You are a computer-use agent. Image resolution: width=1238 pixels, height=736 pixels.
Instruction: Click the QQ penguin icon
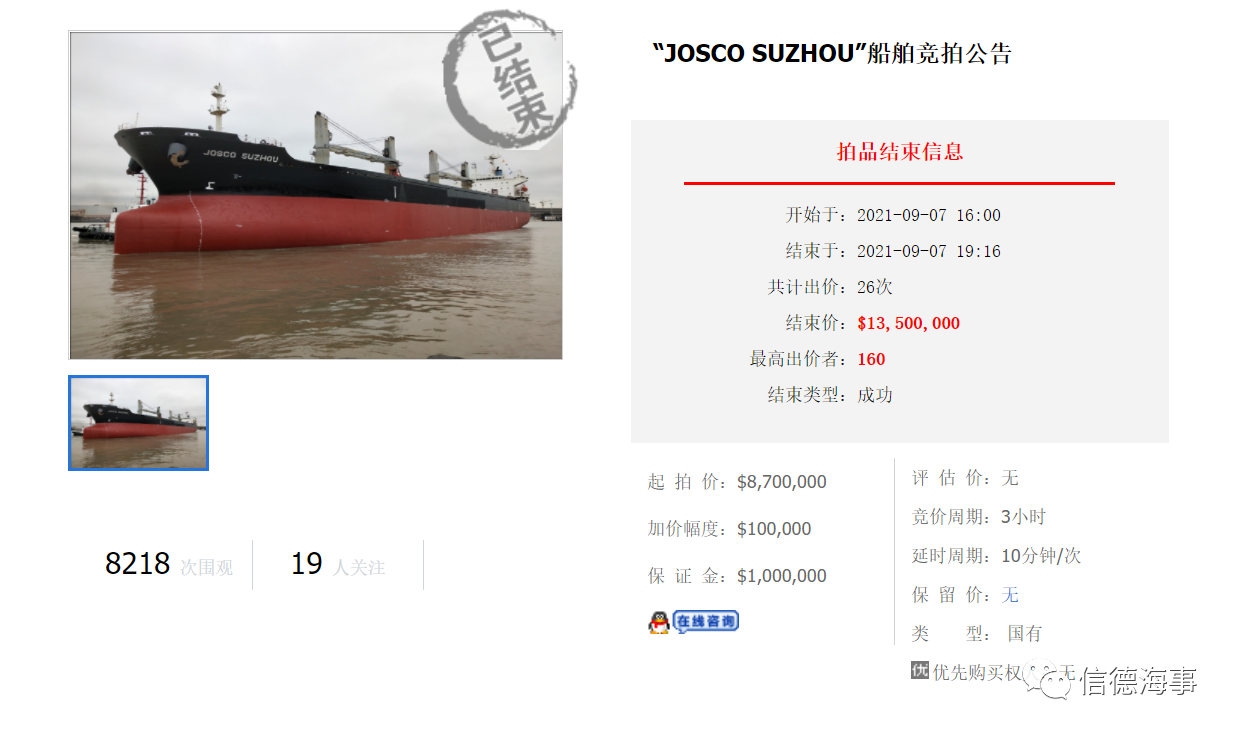pos(658,622)
